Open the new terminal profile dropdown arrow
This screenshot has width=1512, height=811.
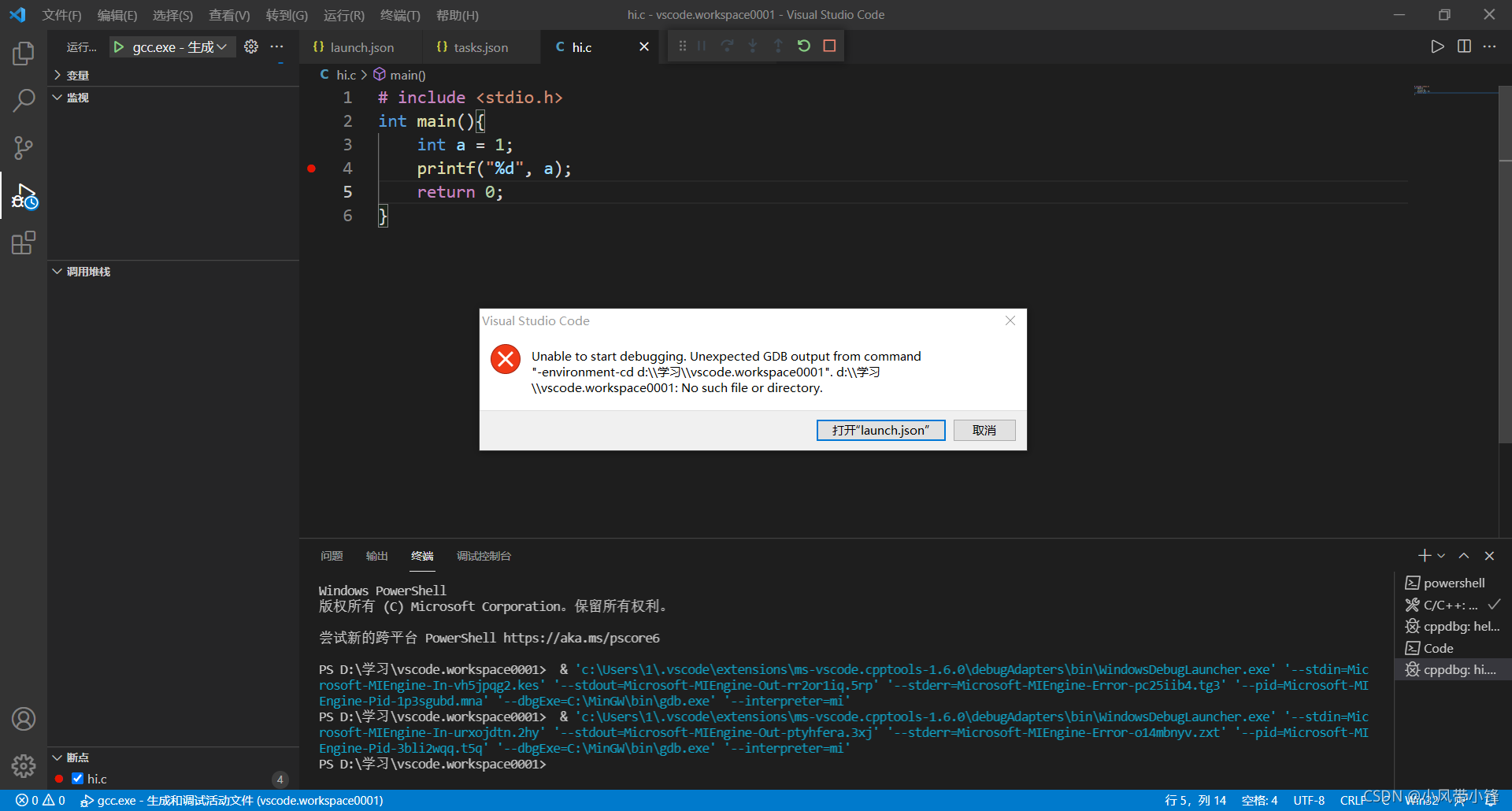(x=1441, y=556)
